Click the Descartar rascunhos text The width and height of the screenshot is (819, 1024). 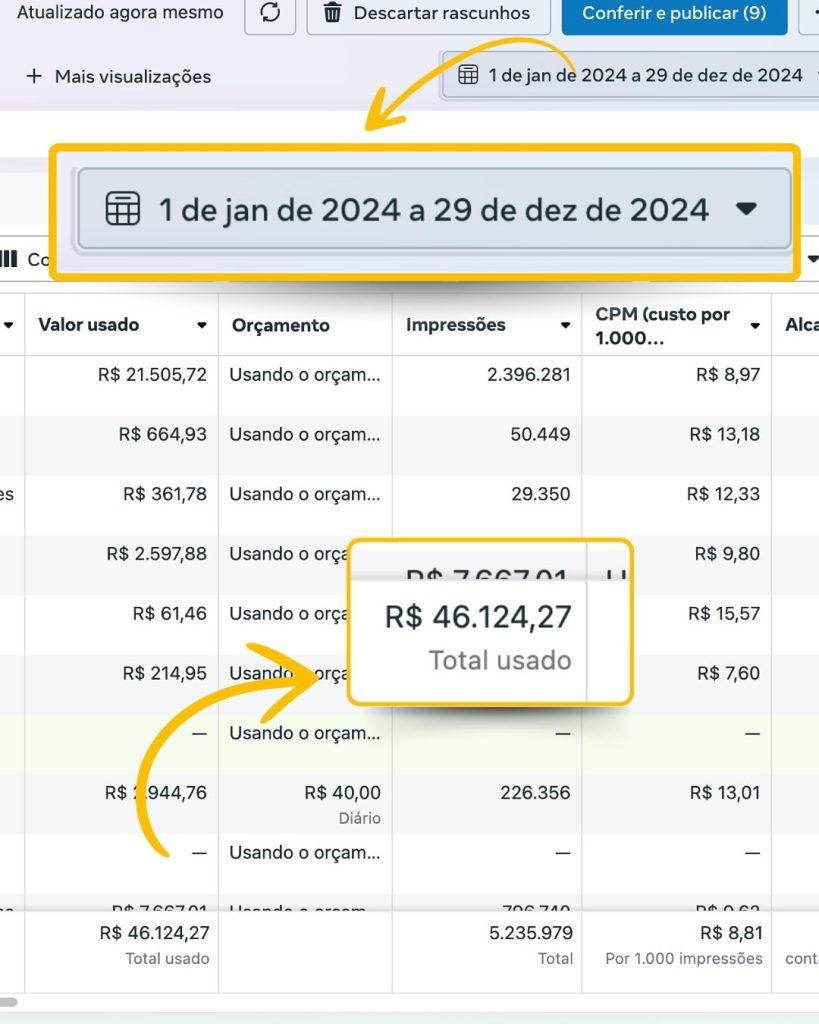tap(442, 14)
